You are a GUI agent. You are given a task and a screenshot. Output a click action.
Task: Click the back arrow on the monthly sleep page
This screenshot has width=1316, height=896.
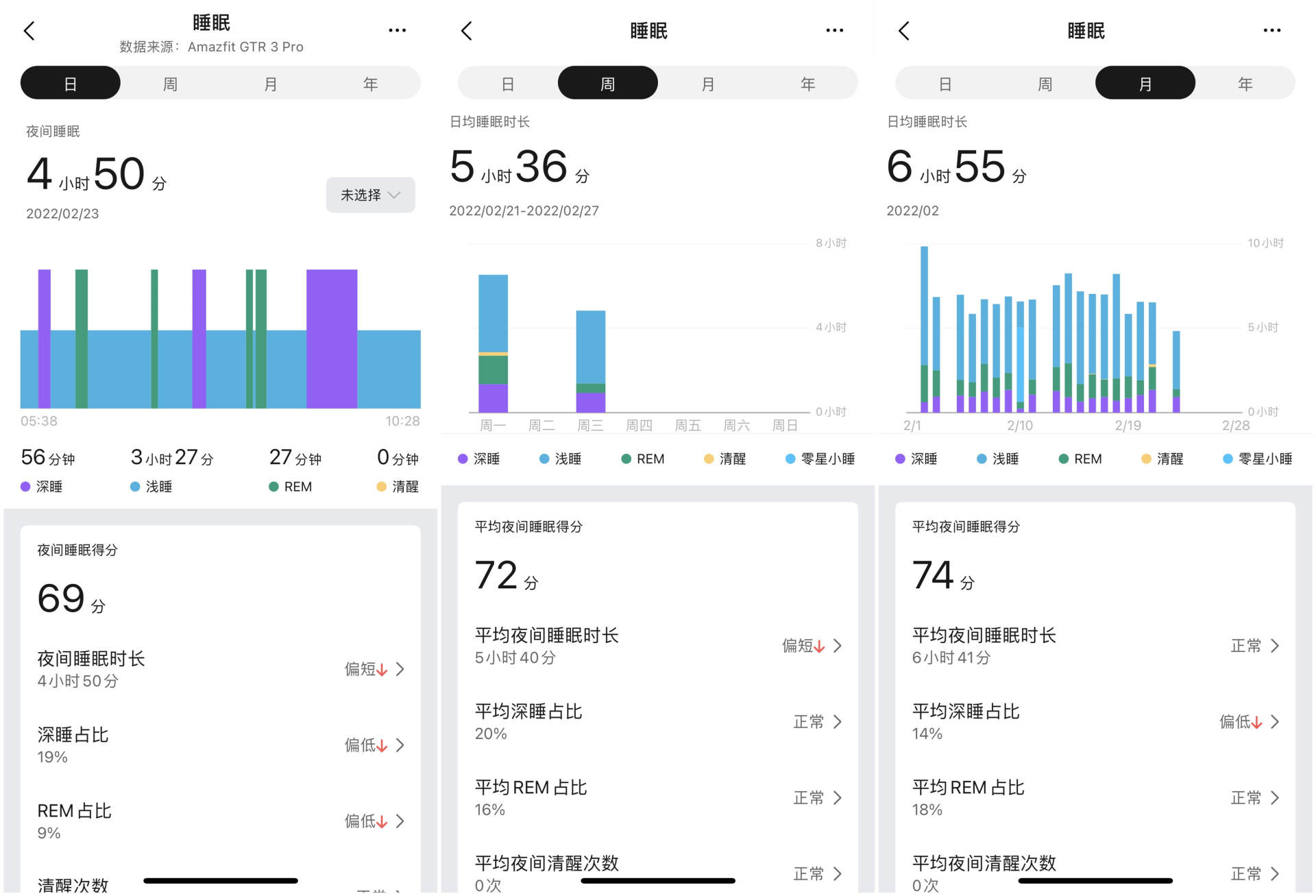(x=904, y=30)
